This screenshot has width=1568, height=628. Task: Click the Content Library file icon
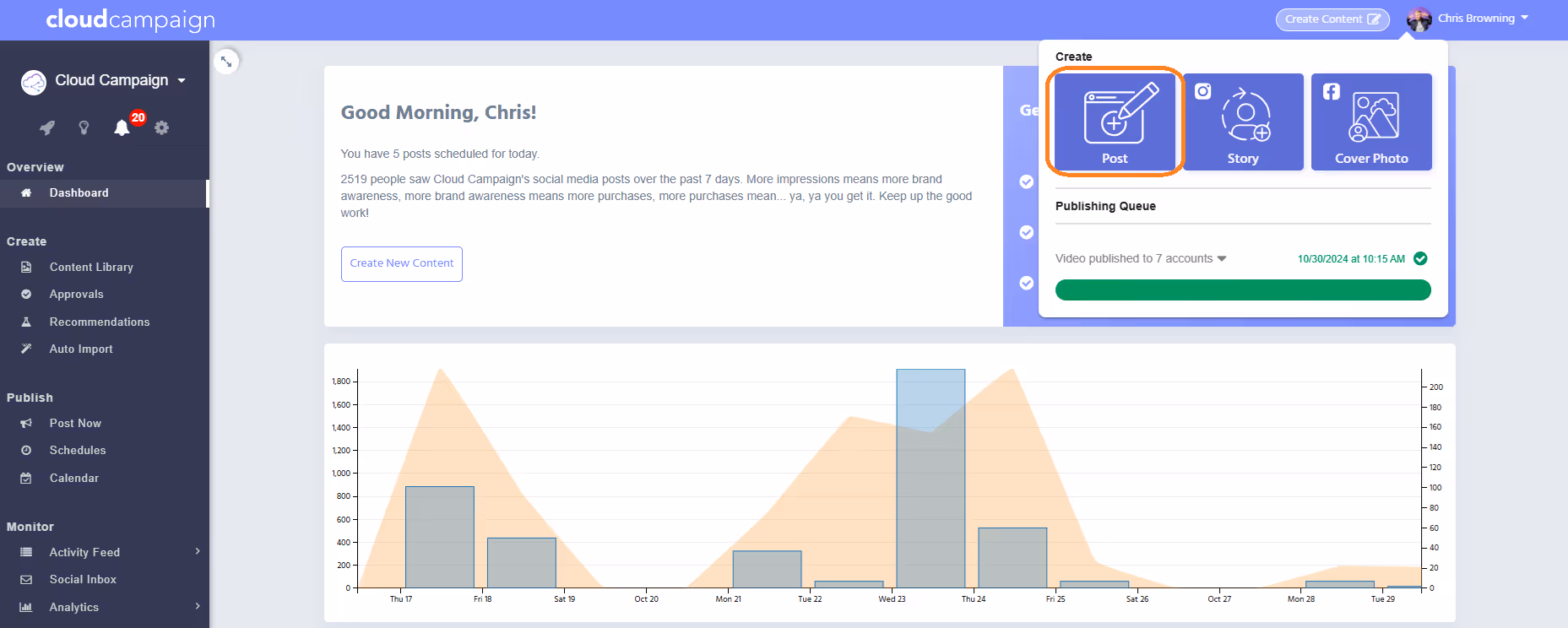(x=26, y=267)
